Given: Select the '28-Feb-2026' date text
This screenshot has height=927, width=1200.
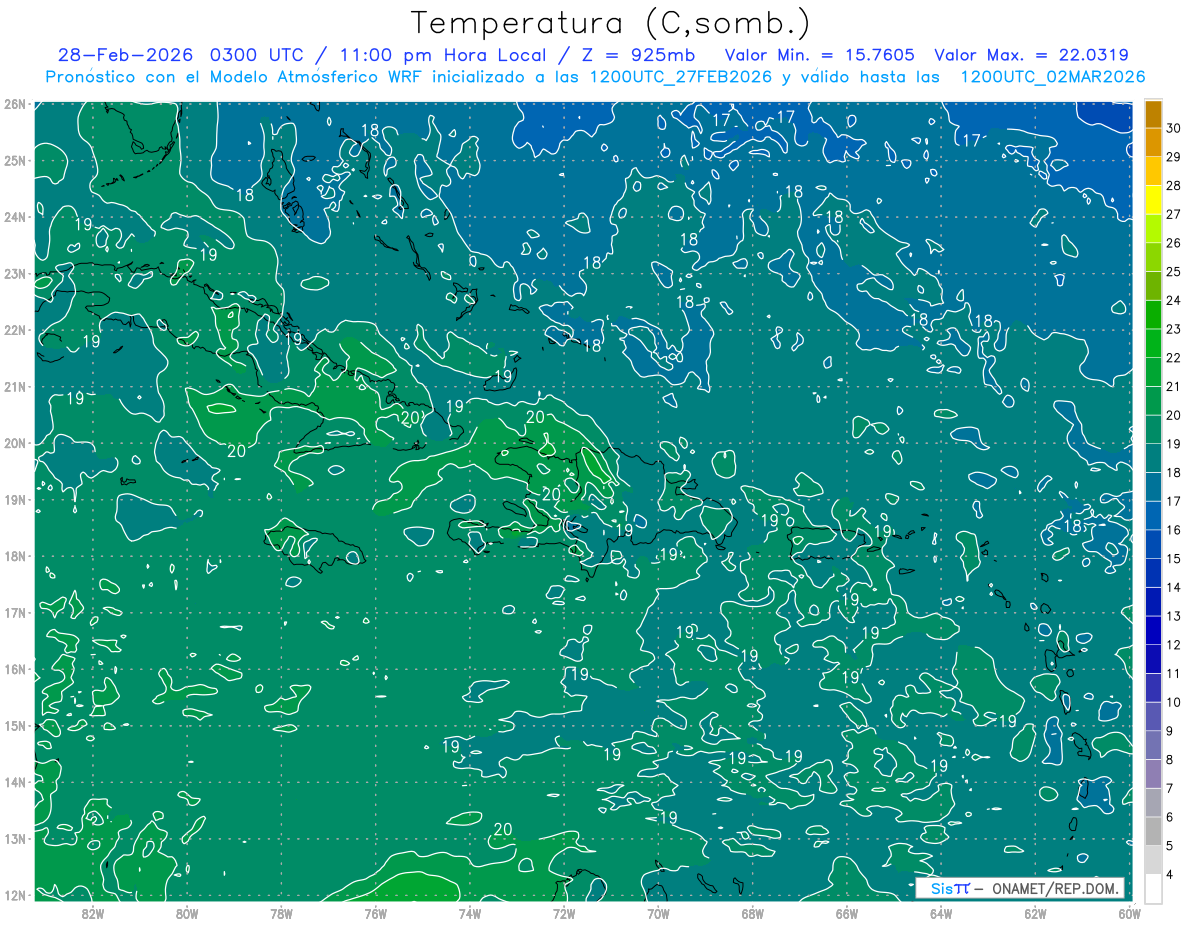Looking at the screenshot, I should (x=126, y=55).
